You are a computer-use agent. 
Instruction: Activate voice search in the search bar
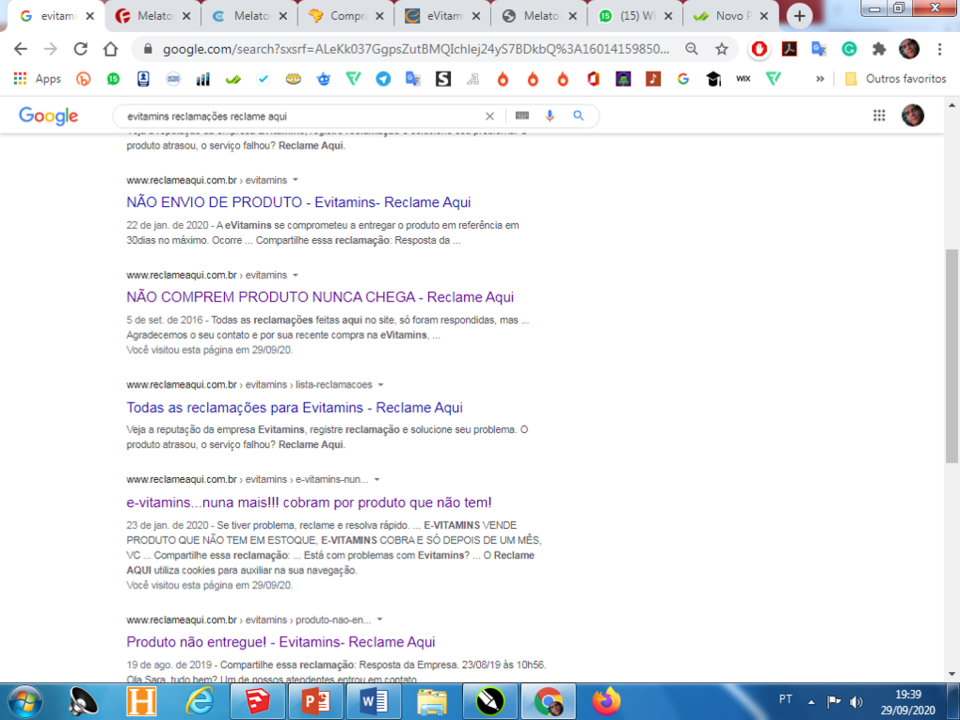click(x=549, y=115)
